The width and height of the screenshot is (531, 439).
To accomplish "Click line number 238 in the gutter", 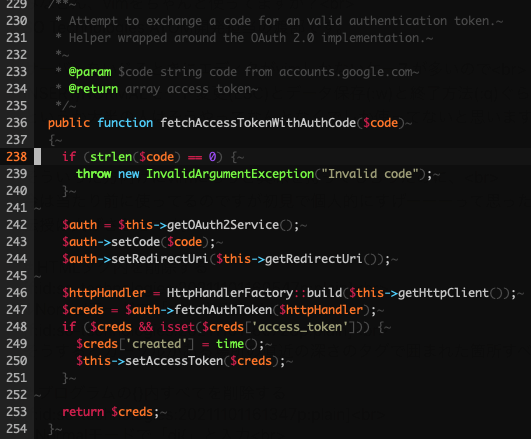I will pos(17,157).
